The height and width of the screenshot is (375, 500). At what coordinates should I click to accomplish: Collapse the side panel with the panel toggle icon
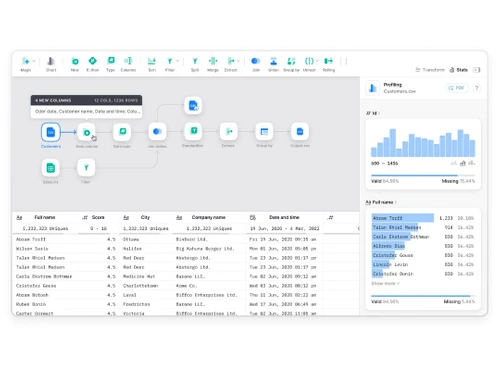point(477,70)
